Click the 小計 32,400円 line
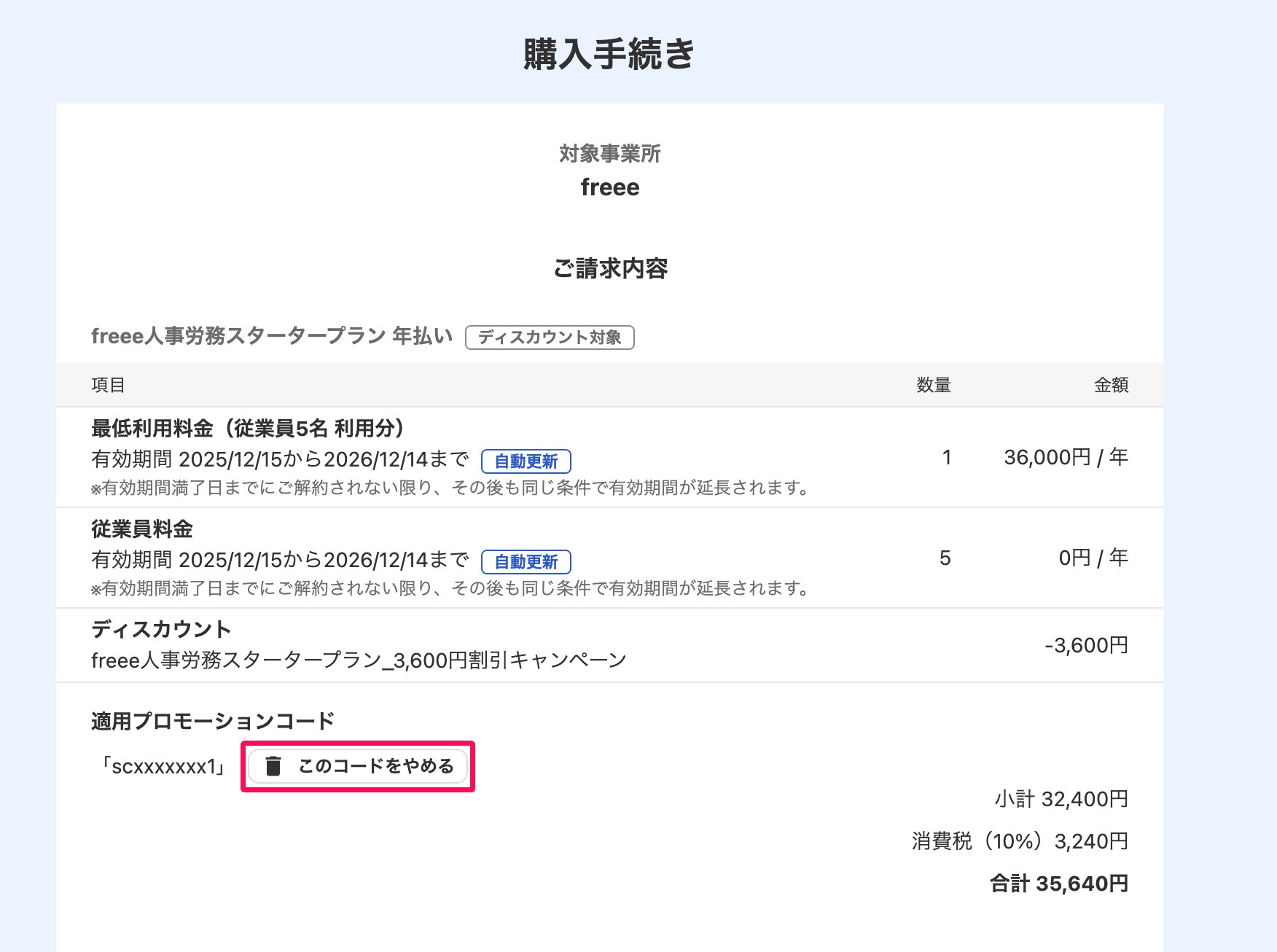The image size is (1277, 952). 1061,799
